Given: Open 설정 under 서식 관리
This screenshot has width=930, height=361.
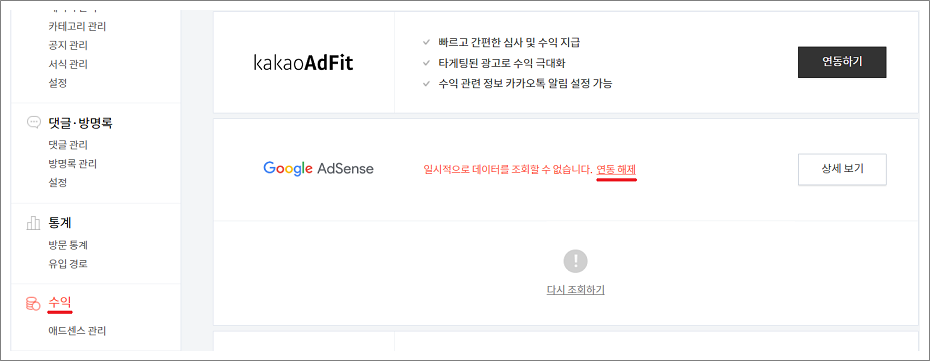Looking at the screenshot, I should [58, 83].
